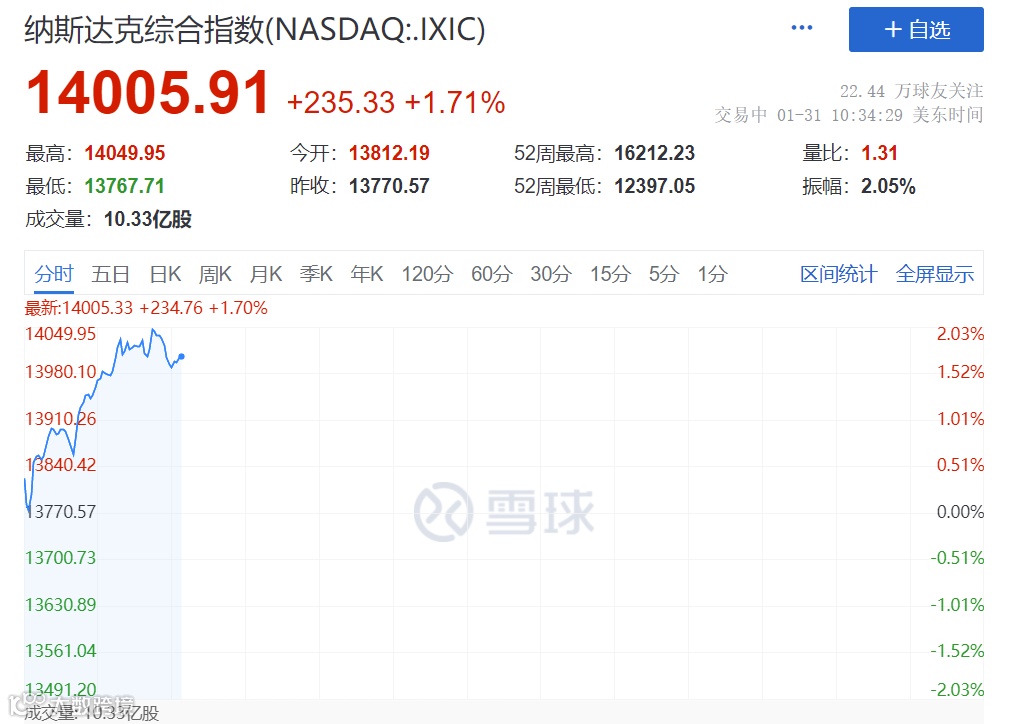Select the 周K chart tab
The height and width of the screenshot is (724, 1034).
(215, 274)
